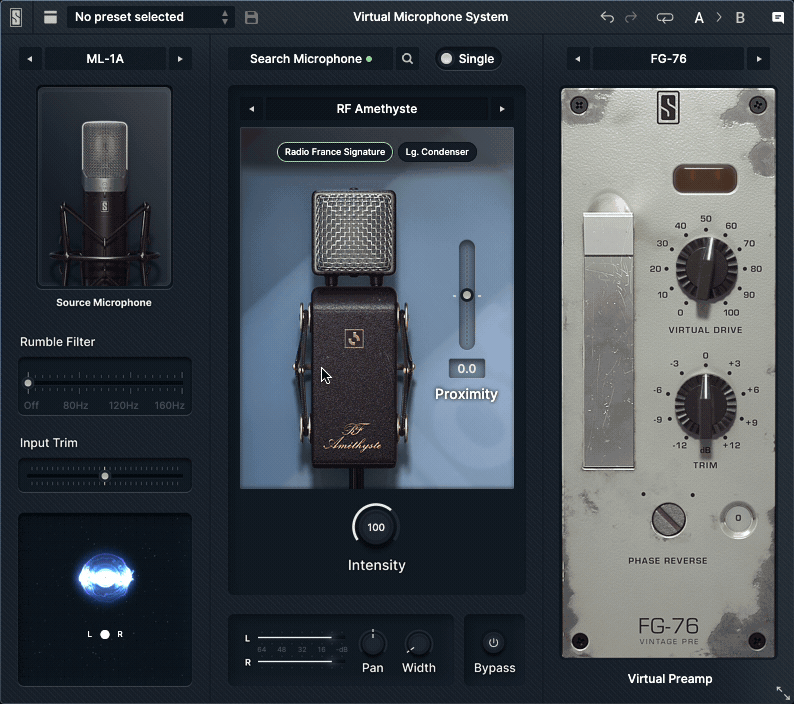Click the Input Trim slider handle
Viewport: 794px width, 704px height.
pos(105,476)
